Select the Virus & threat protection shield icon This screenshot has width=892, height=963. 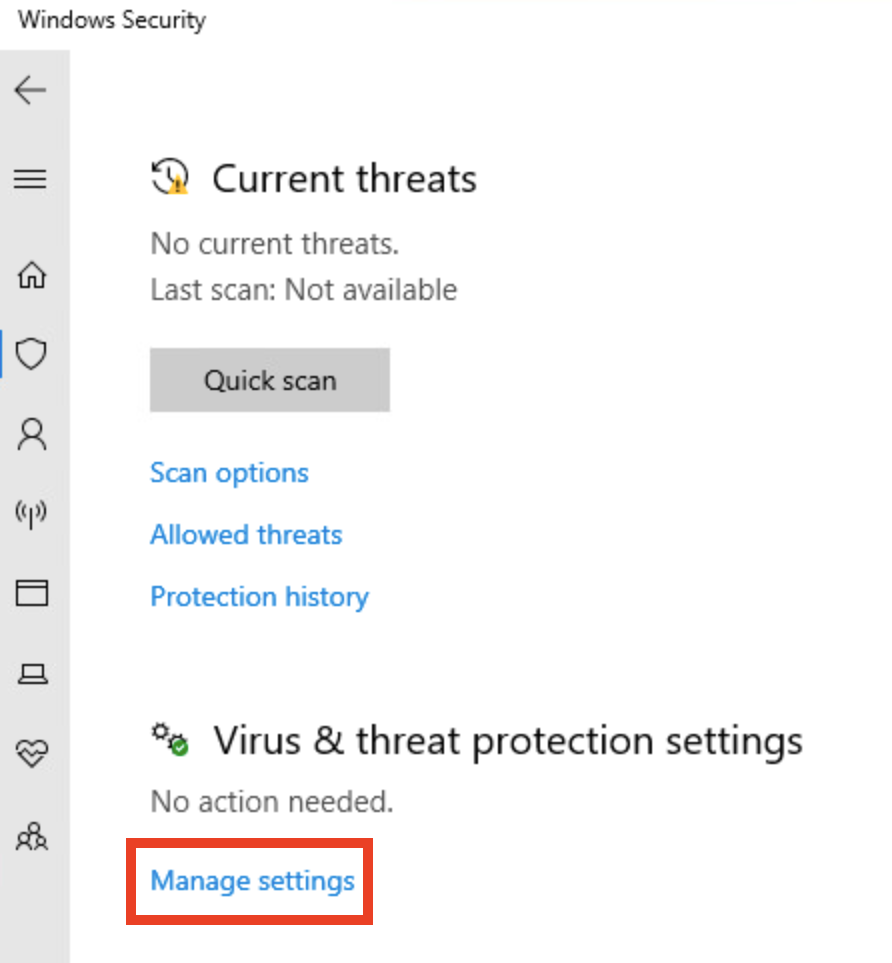(32, 354)
